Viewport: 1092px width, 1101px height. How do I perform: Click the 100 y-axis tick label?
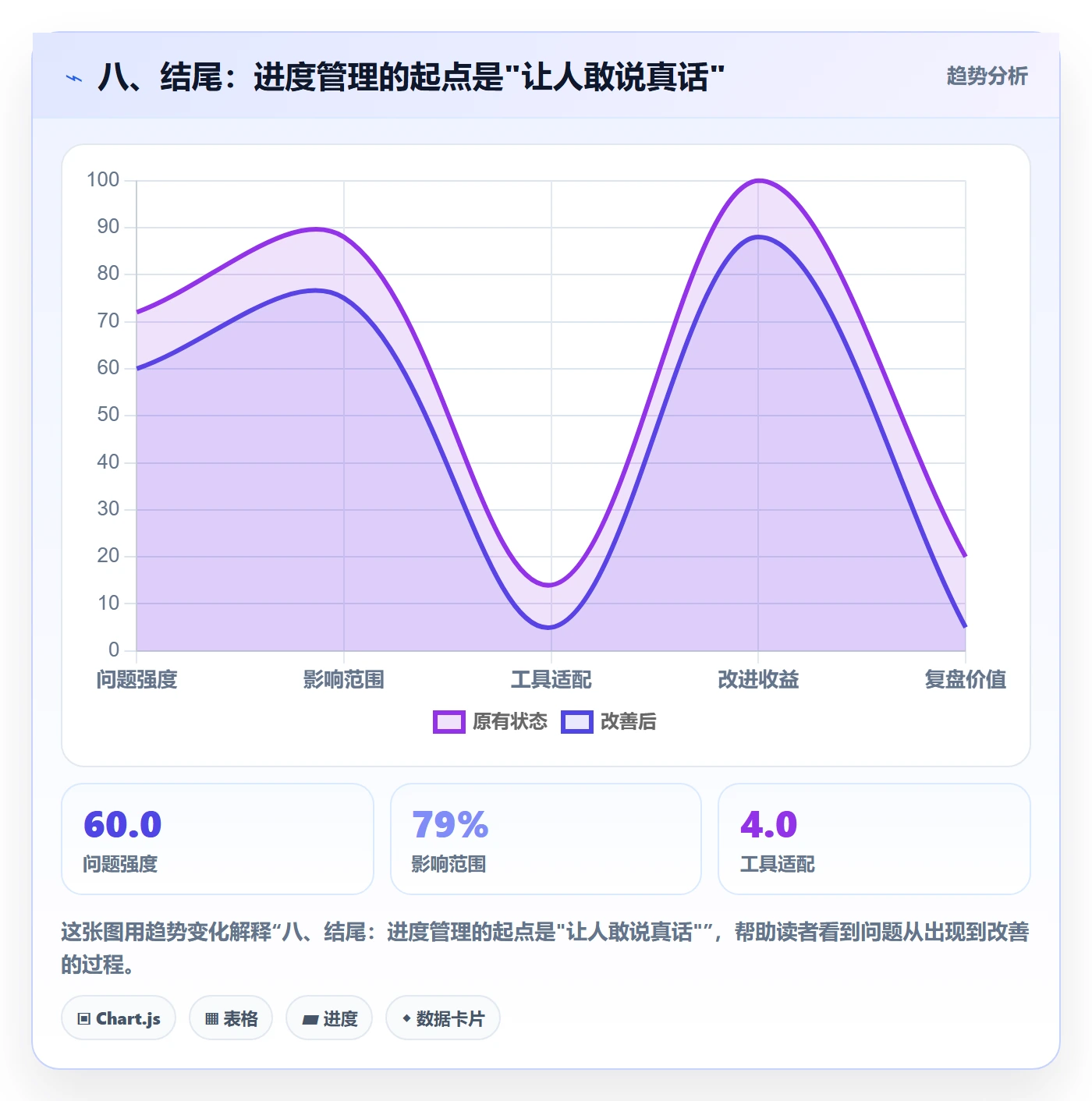[x=103, y=180]
